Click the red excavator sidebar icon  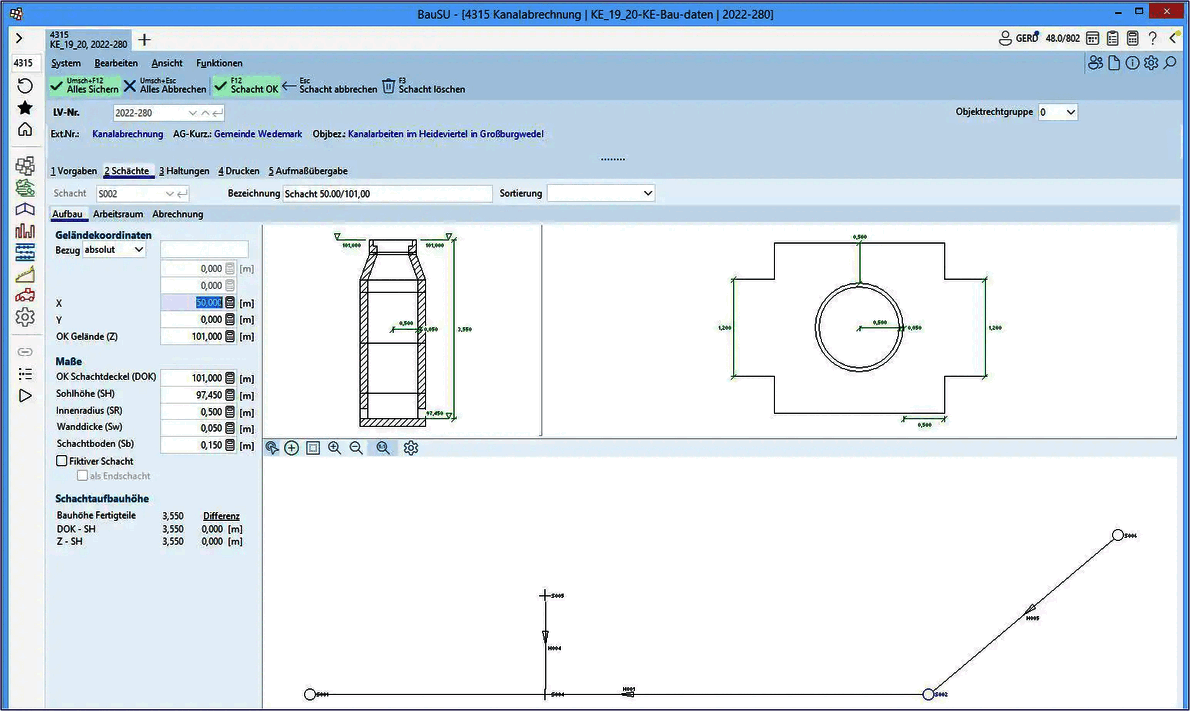[25, 294]
